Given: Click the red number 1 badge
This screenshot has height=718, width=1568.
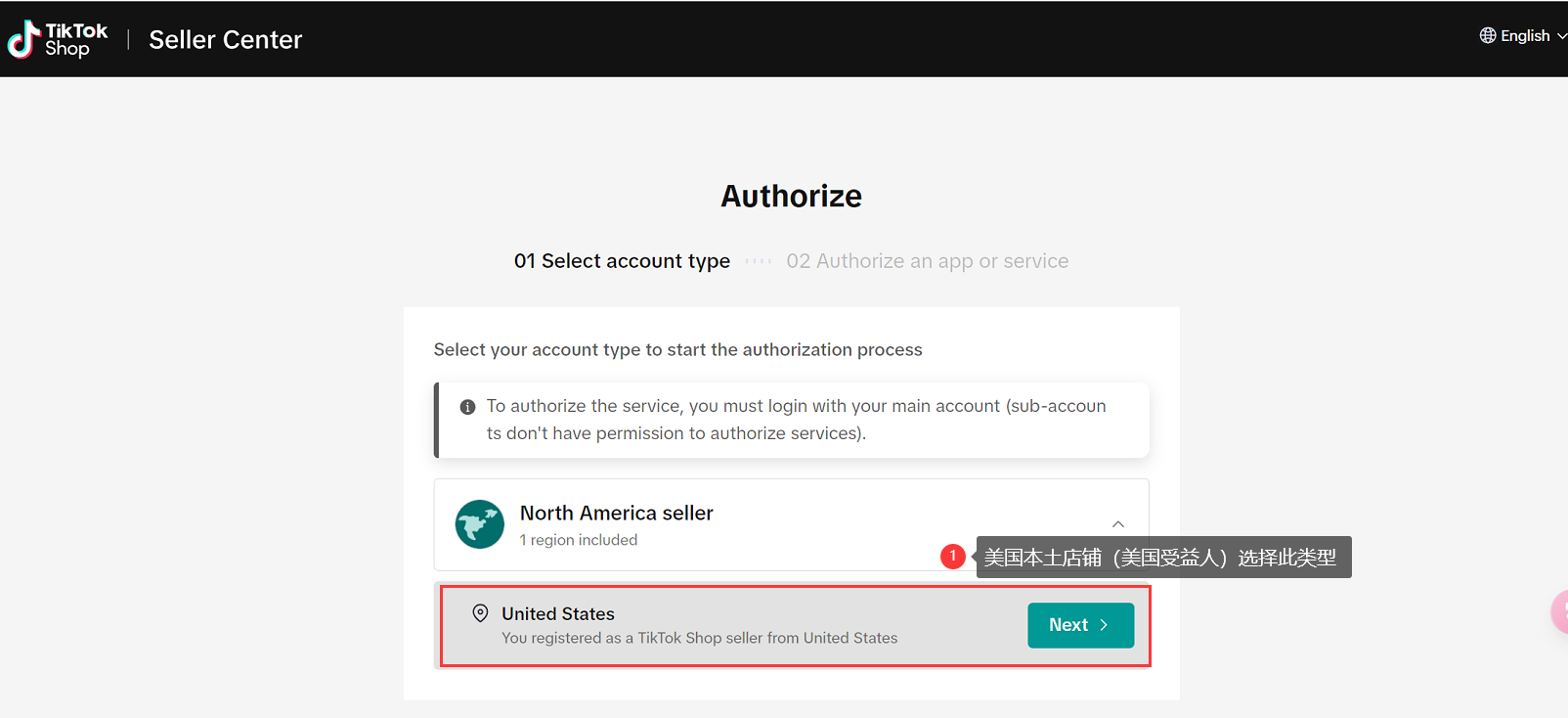Looking at the screenshot, I should point(953,557).
